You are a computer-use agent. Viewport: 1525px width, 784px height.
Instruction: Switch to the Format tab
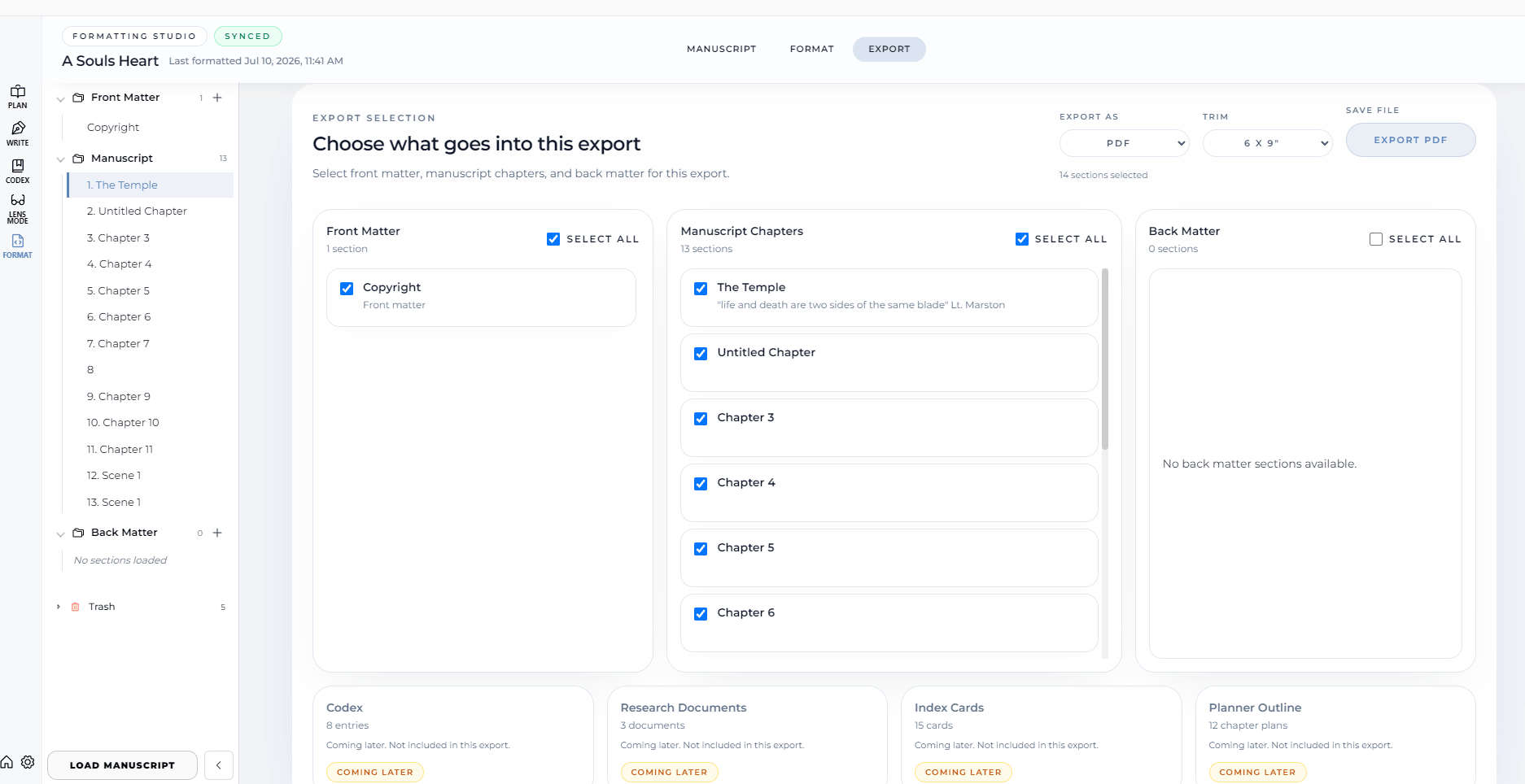point(811,50)
